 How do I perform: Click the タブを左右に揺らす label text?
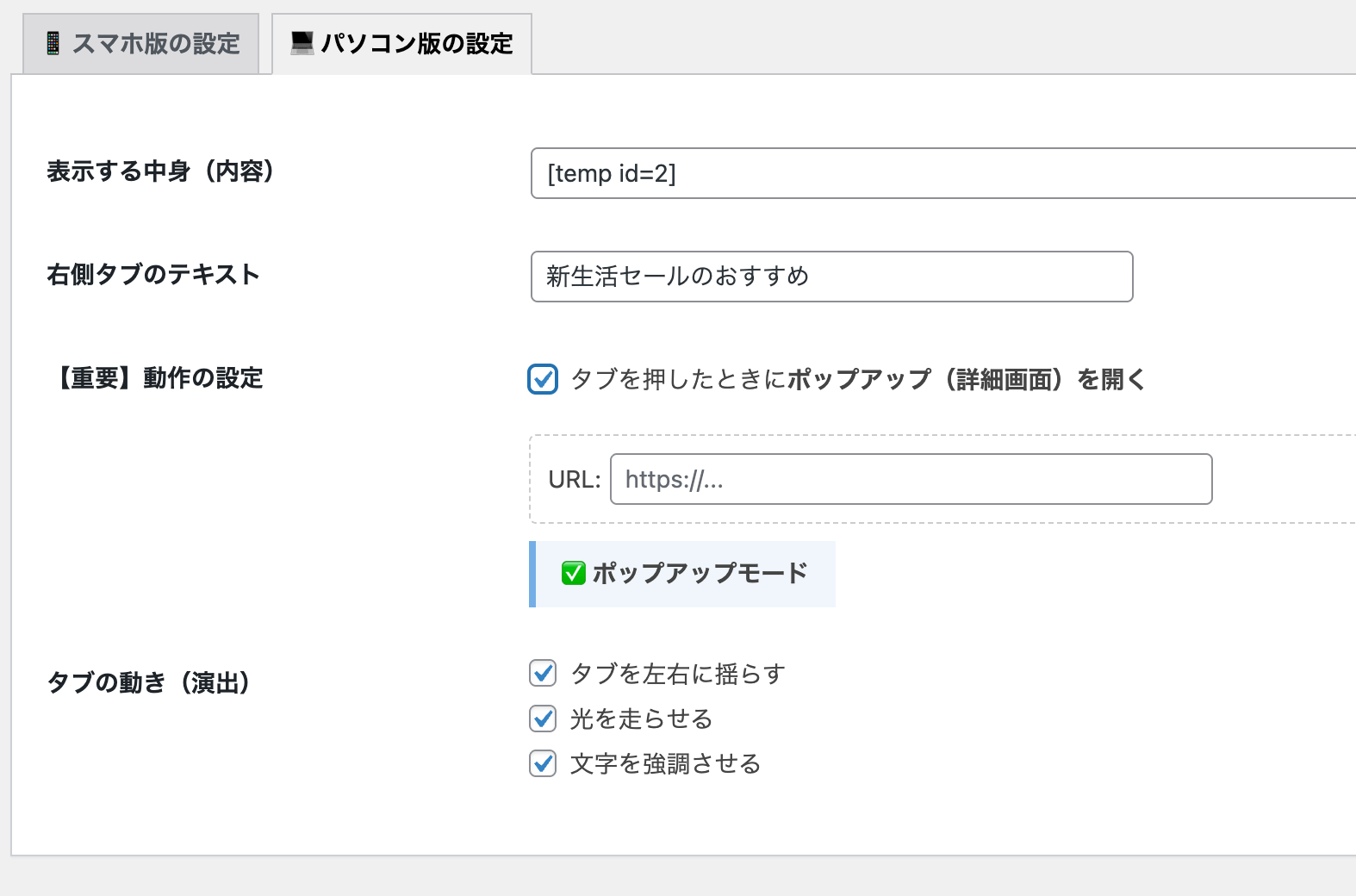678,674
